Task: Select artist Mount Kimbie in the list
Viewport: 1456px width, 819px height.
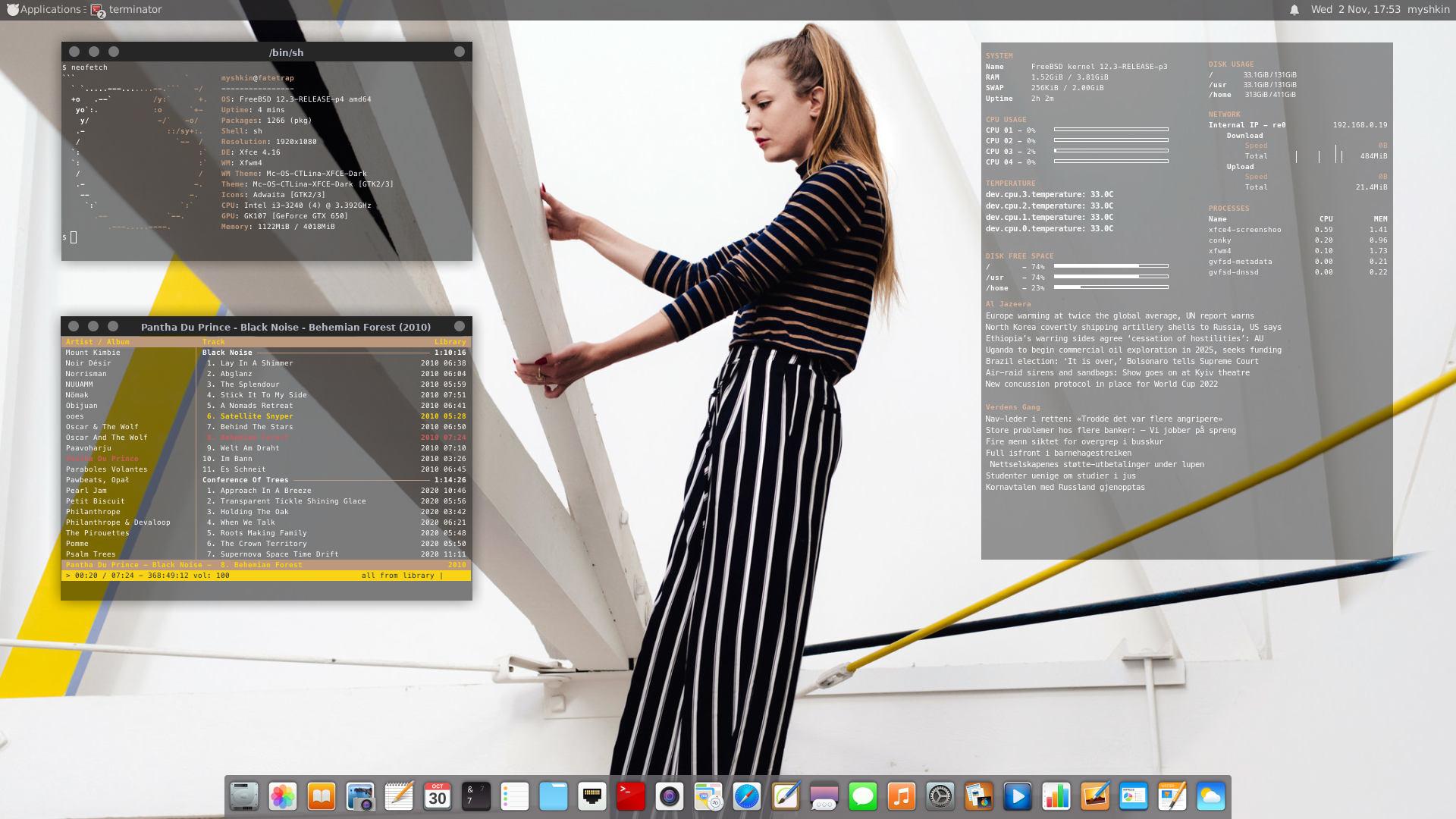Action: coord(93,353)
